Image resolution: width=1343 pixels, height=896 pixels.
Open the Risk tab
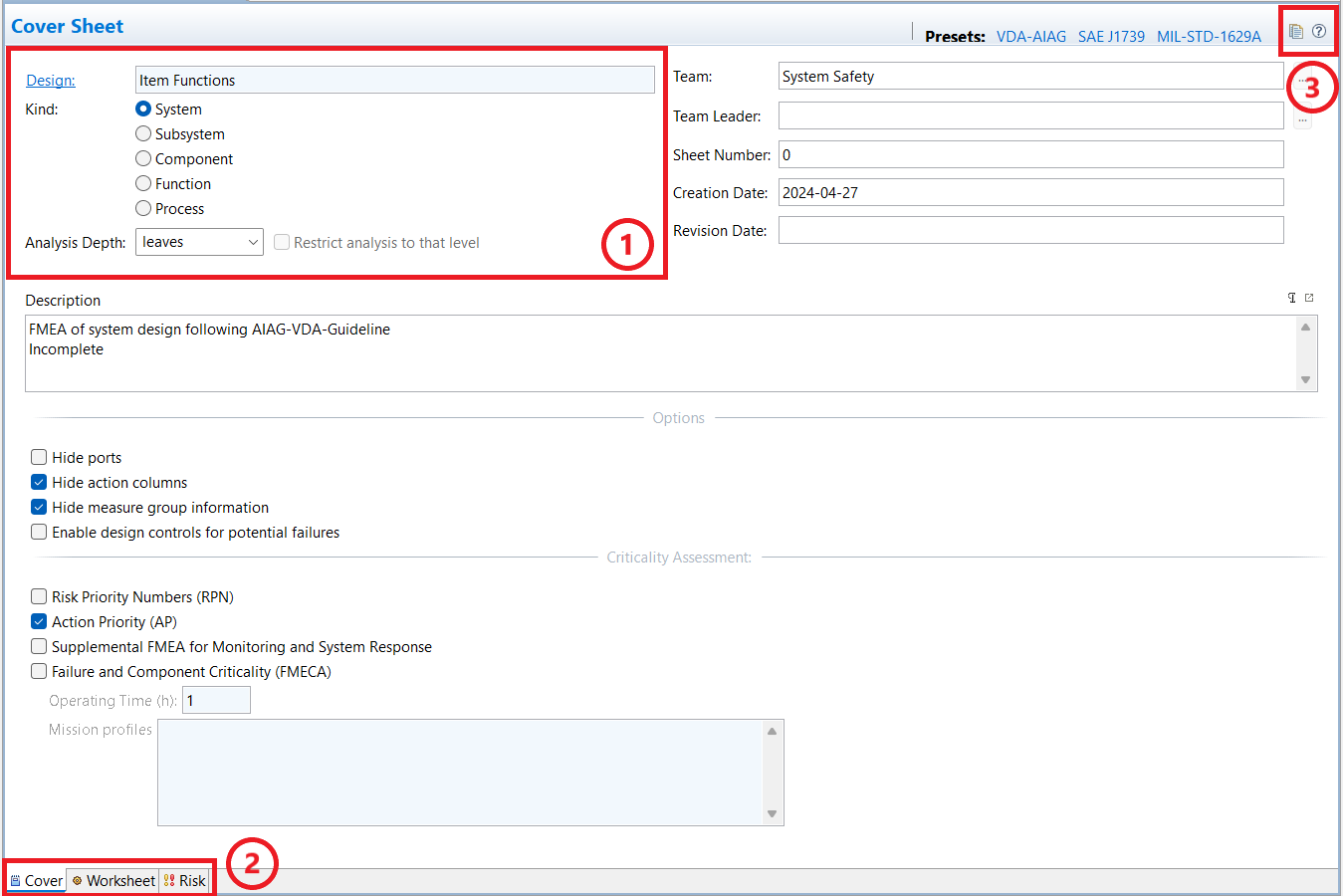point(185,881)
